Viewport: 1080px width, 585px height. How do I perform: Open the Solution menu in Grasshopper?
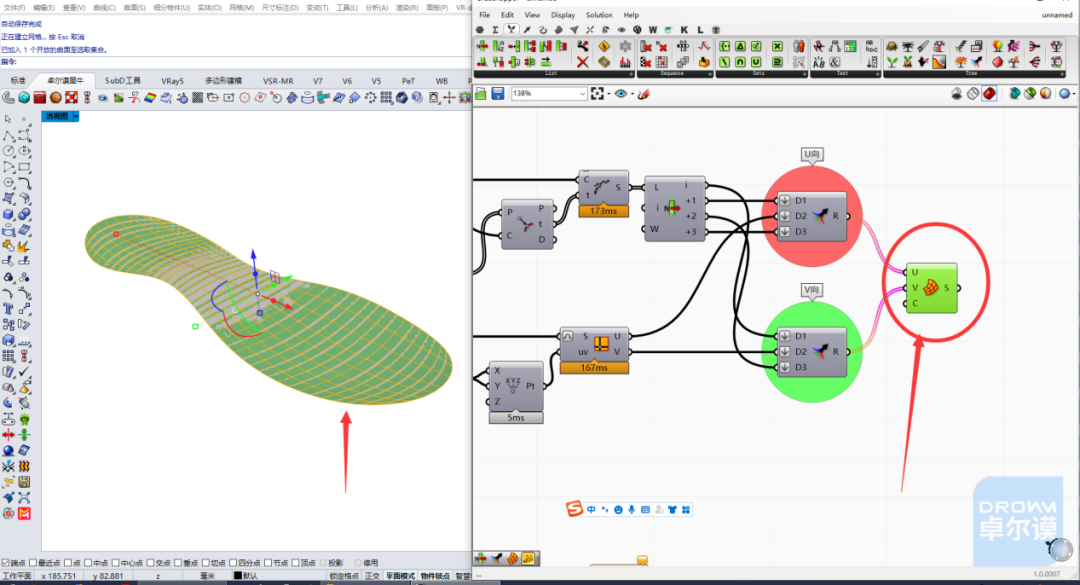pos(599,15)
